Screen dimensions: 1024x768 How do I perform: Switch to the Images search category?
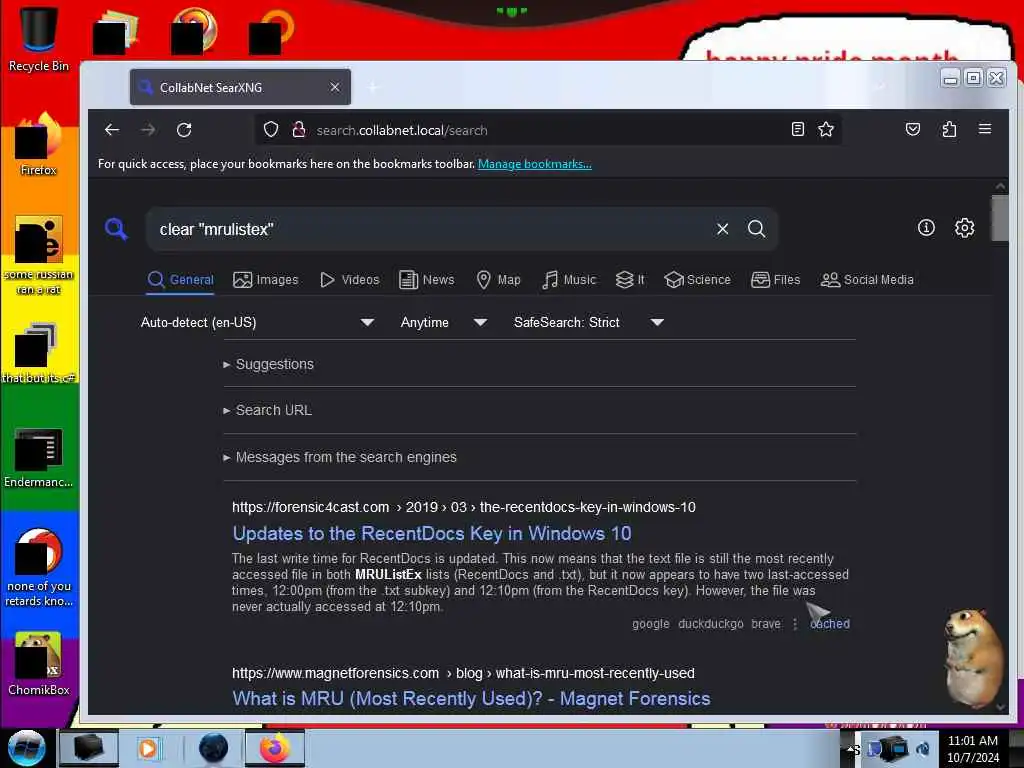(x=266, y=280)
